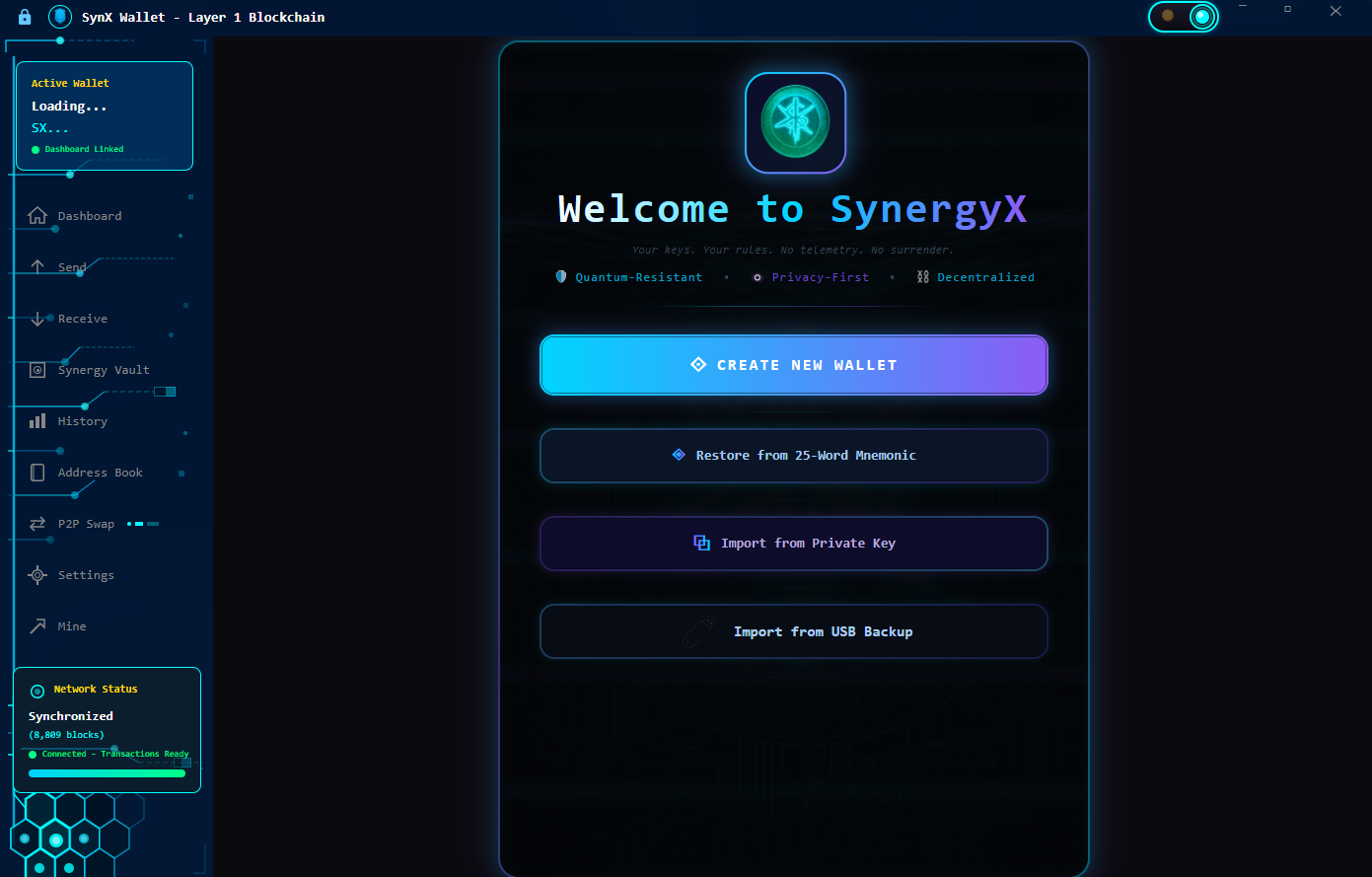Click the Send up-arrow icon
Viewport: 1372px width, 877px height.
pos(37,267)
